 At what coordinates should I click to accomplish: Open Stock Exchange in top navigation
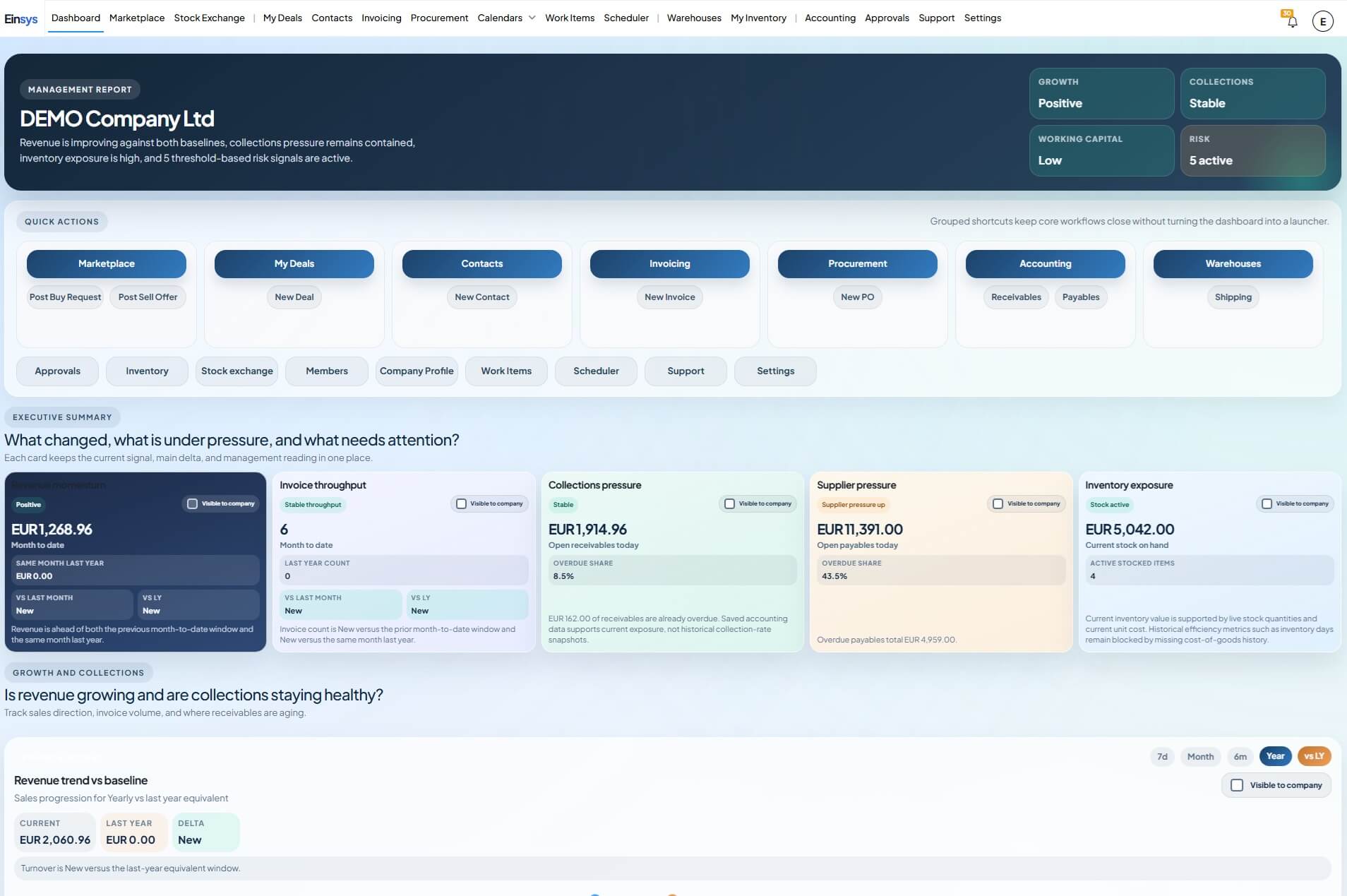[209, 18]
